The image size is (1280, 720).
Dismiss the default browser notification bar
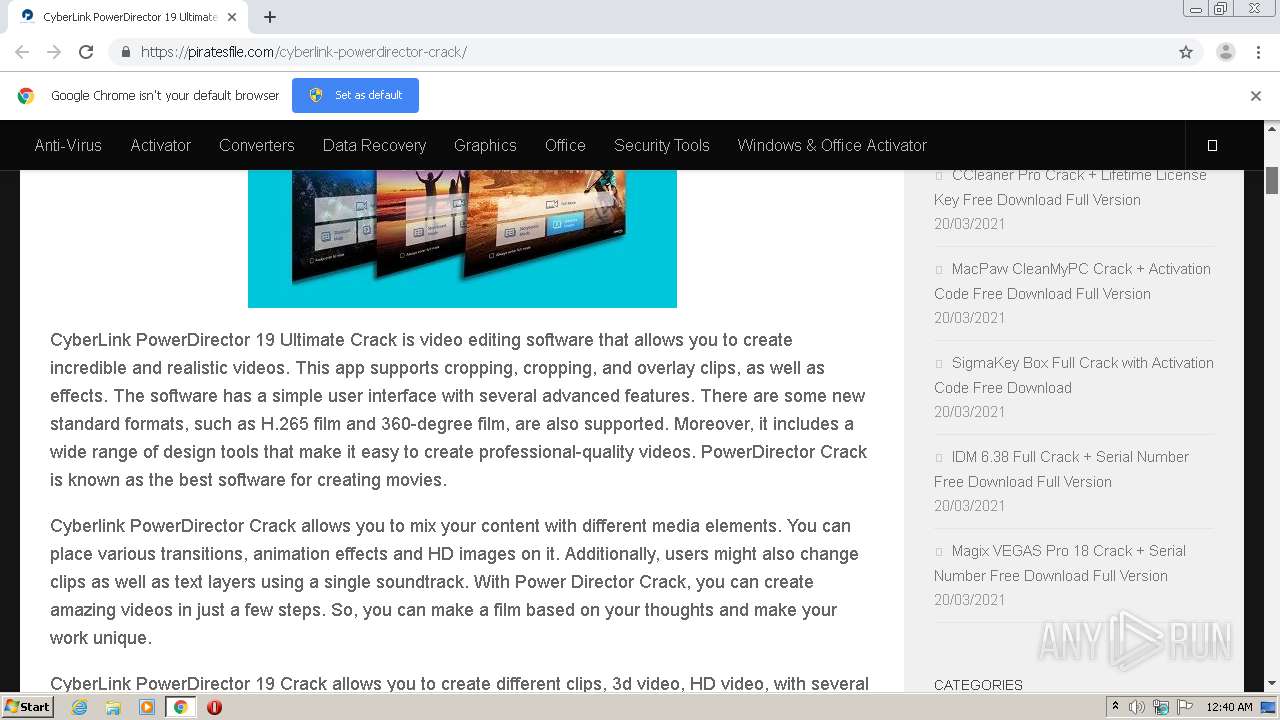tap(1256, 96)
